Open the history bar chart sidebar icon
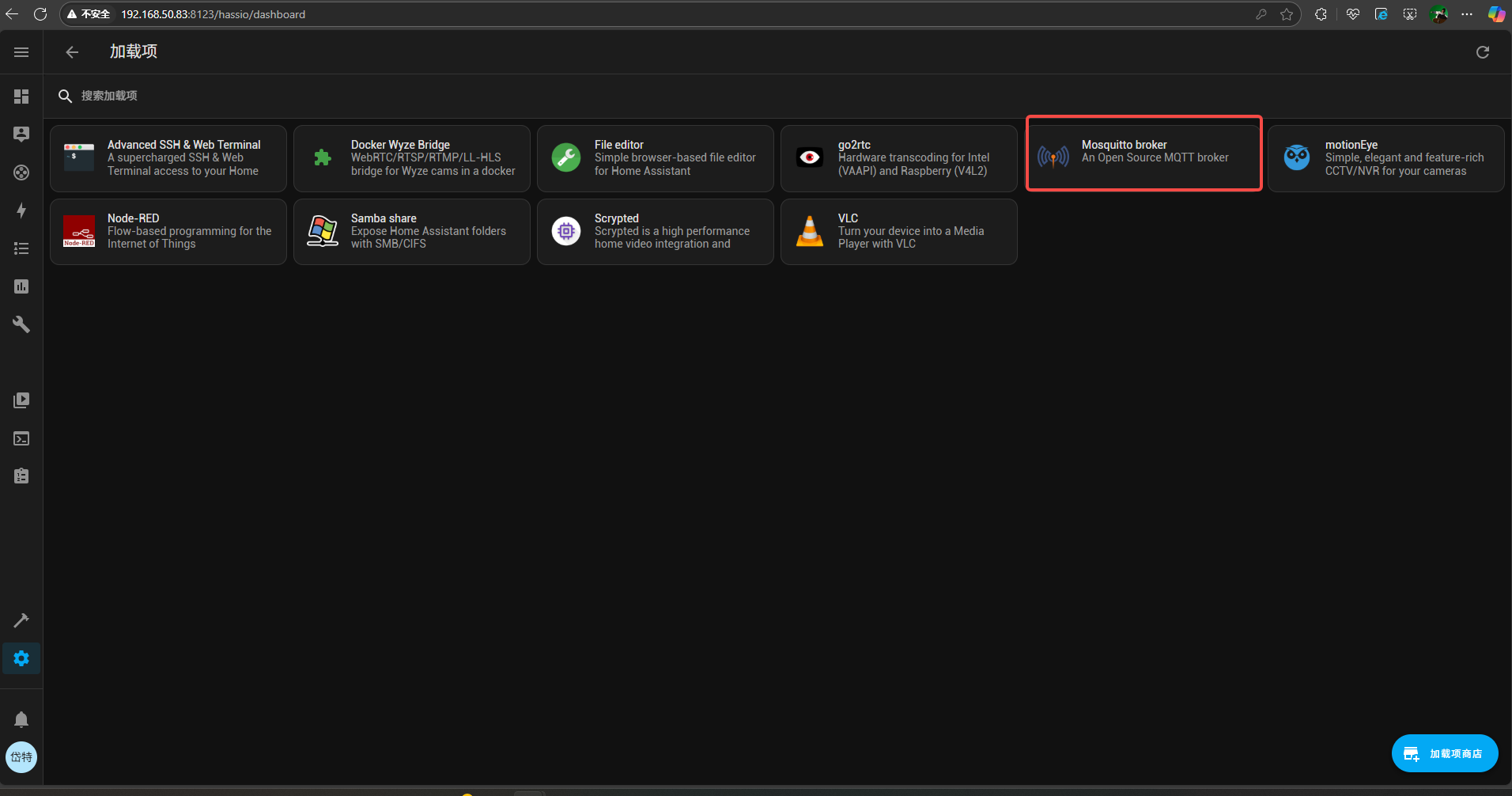 coord(21,286)
